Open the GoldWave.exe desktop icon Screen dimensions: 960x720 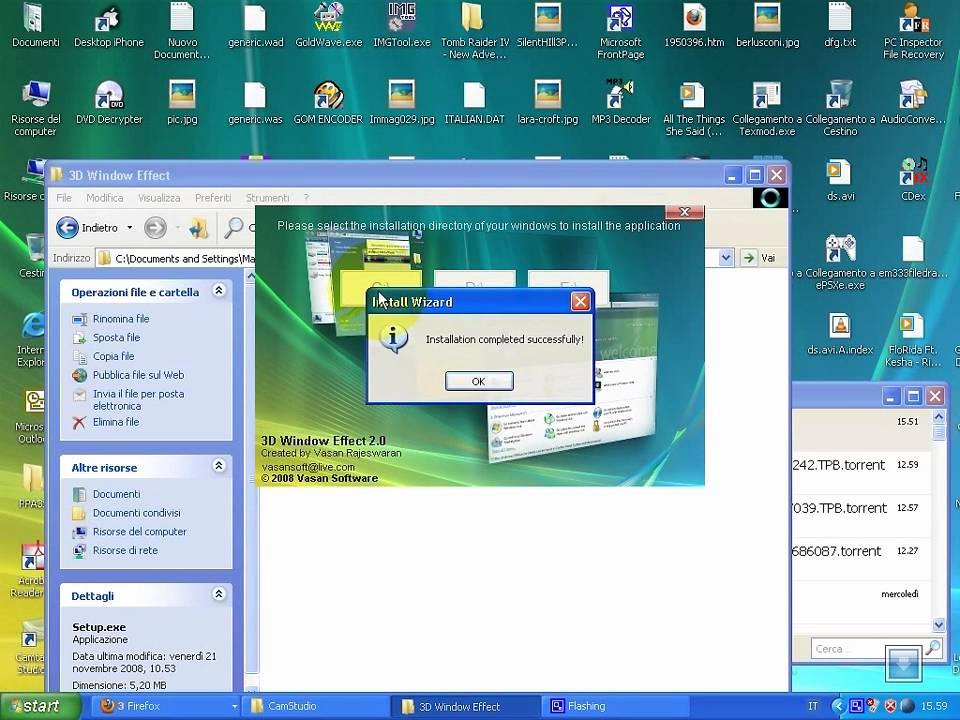329,26
